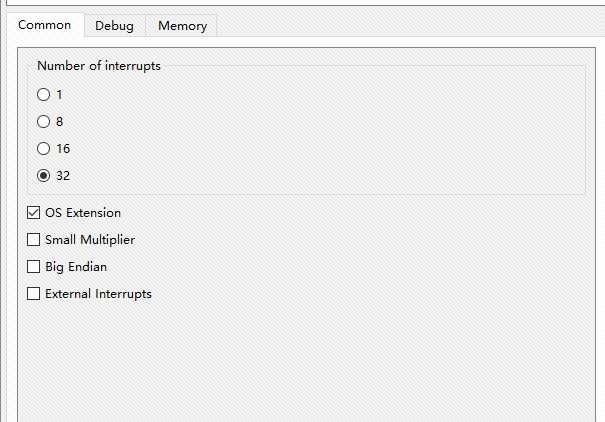Click the "OS Extension" label text

tap(83, 213)
